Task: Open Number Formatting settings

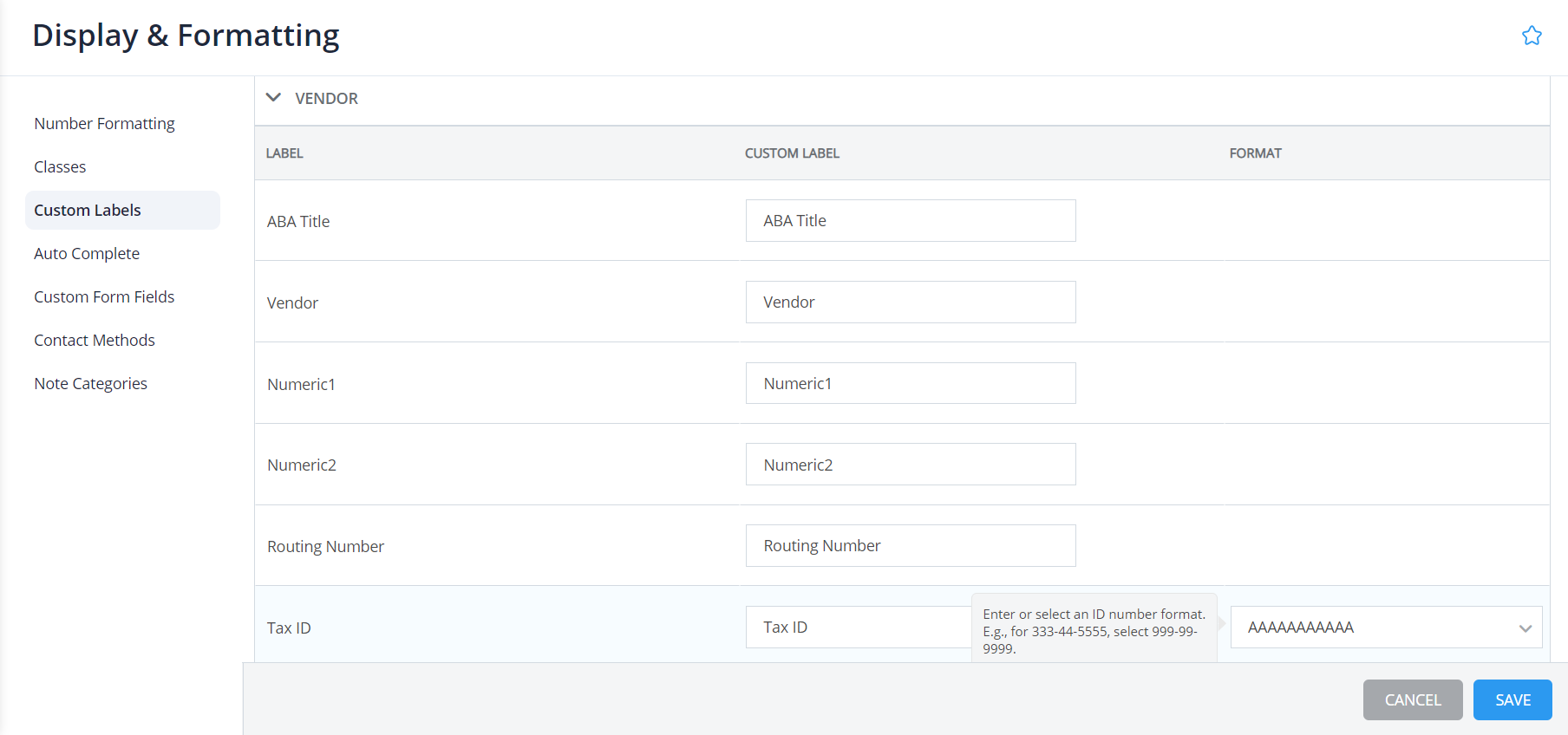Action: tap(104, 124)
